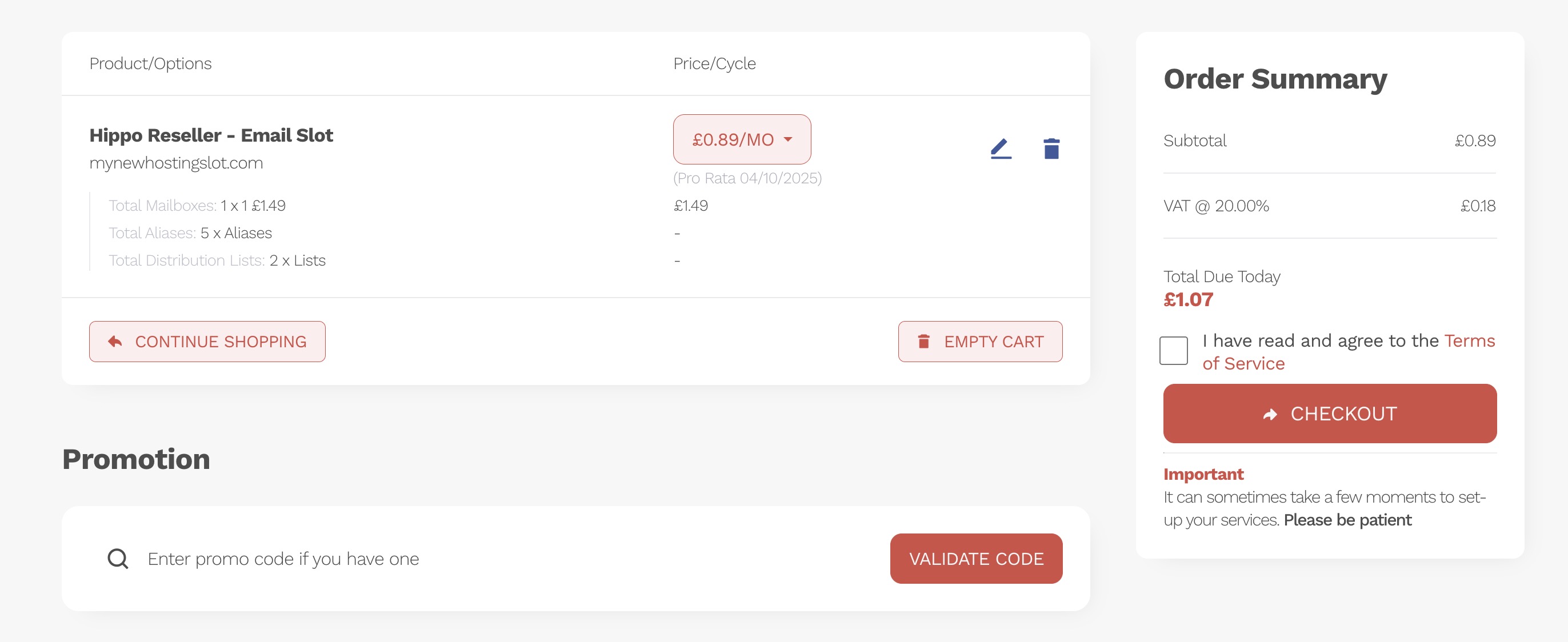Click the Total Due Today £1.07 amount
The width and height of the screenshot is (1568, 642).
(x=1188, y=299)
